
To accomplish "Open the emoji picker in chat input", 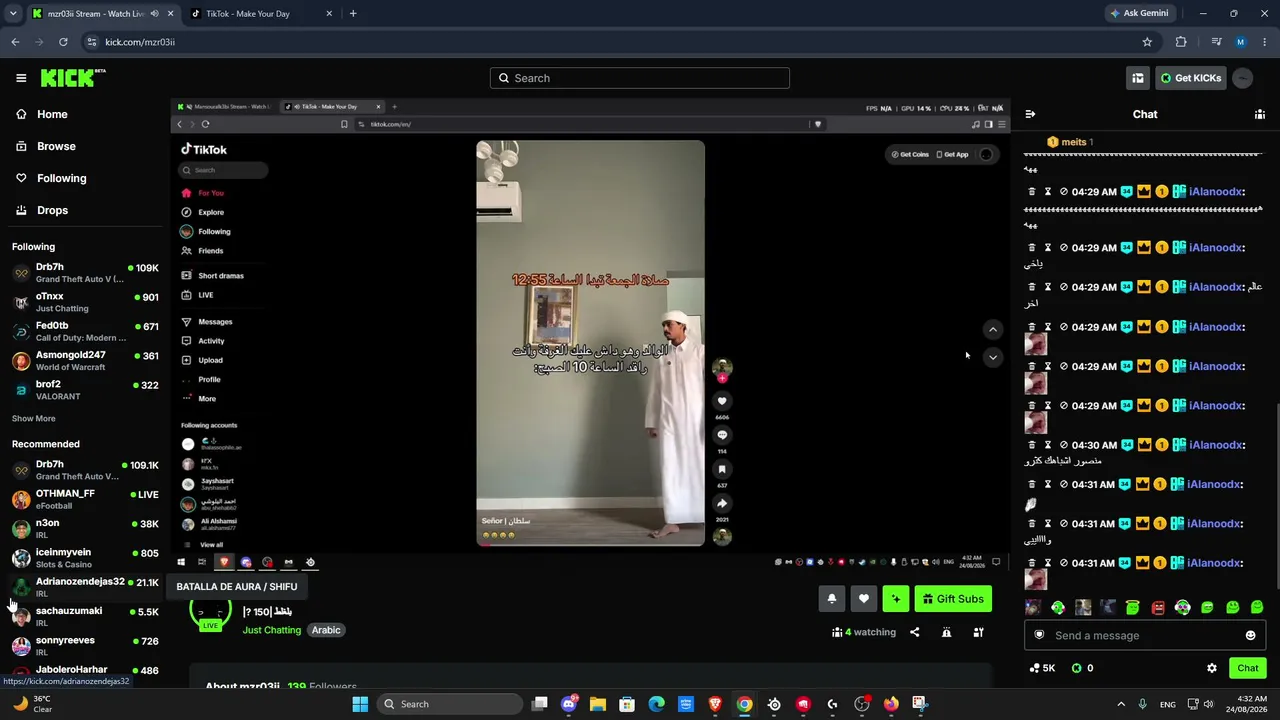I will pos(1250,635).
